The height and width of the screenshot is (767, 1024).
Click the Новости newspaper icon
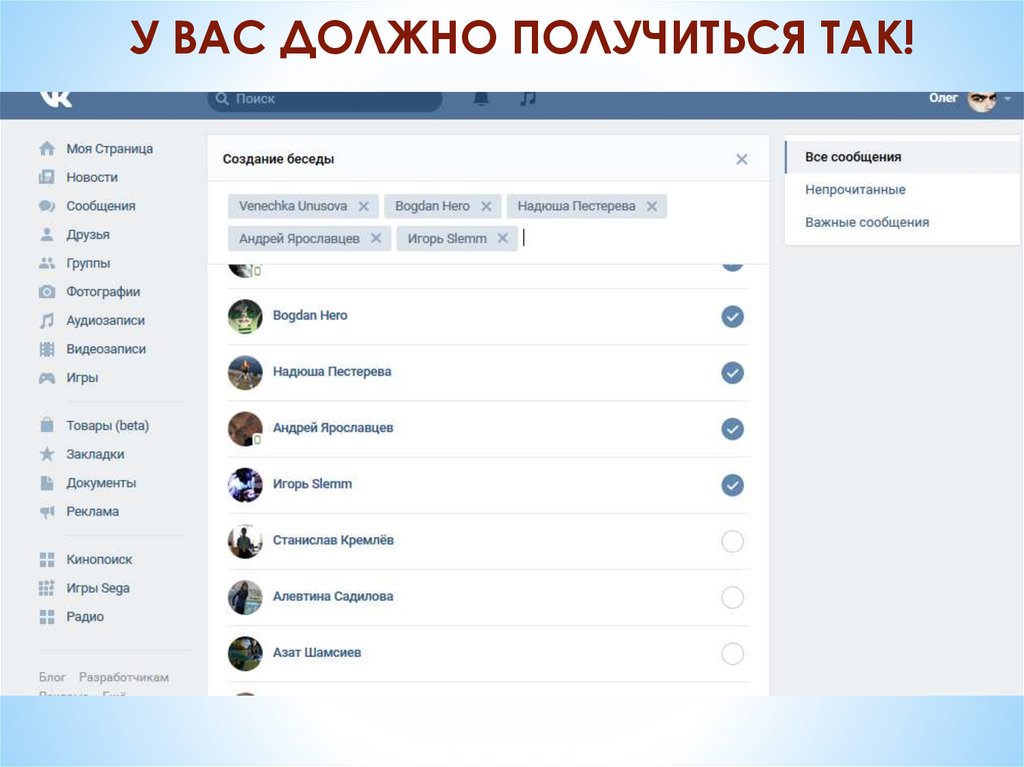[47, 177]
